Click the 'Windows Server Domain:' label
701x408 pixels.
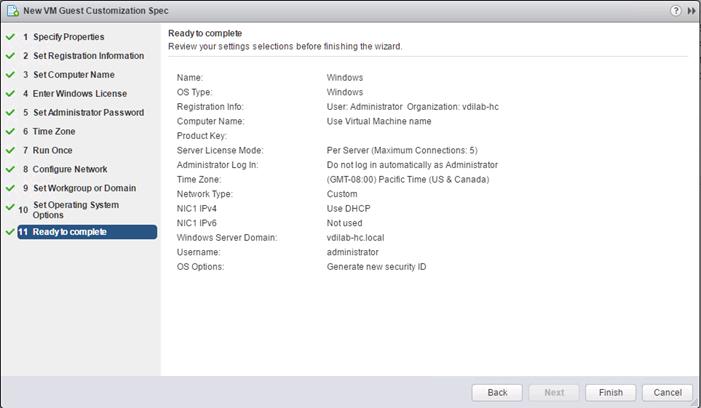tap(227, 237)
